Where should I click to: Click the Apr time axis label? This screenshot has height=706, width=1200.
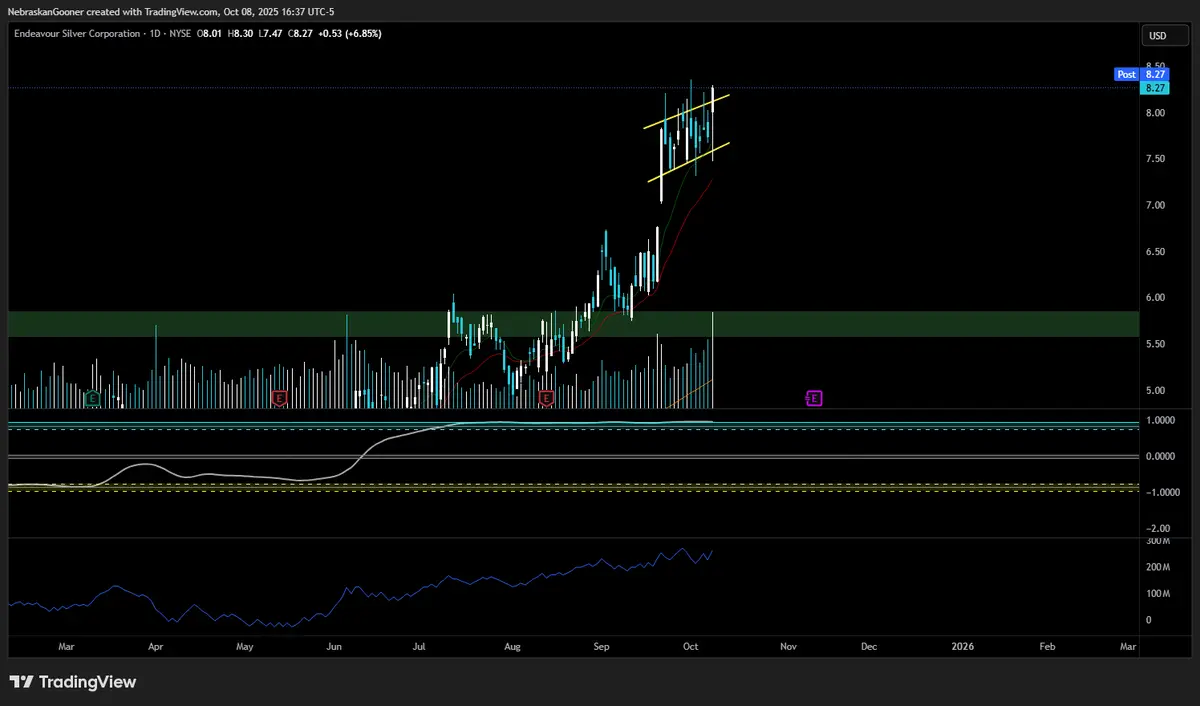tap(156, 647)
